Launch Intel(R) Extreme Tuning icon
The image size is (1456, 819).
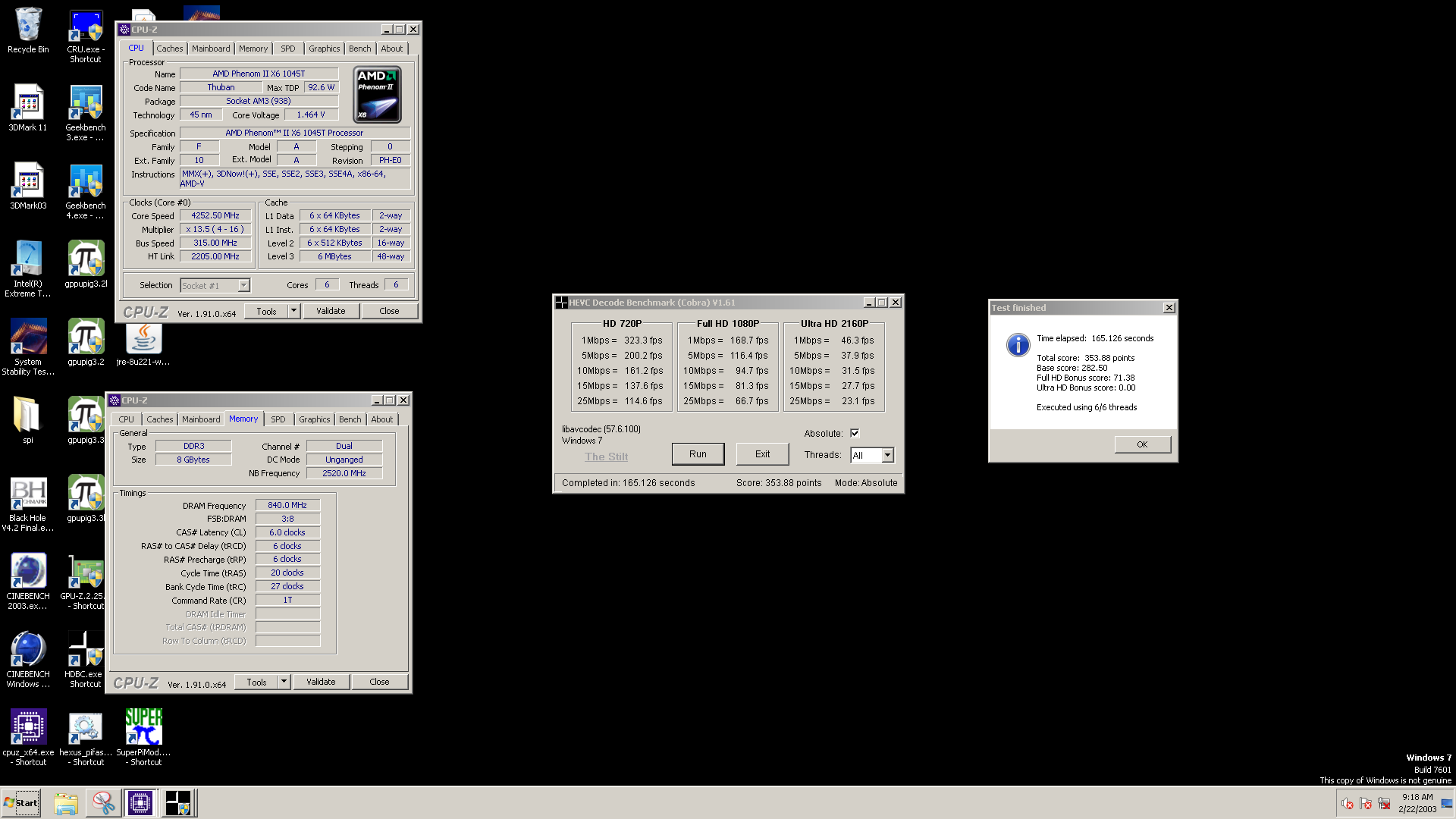pos(28,269)
